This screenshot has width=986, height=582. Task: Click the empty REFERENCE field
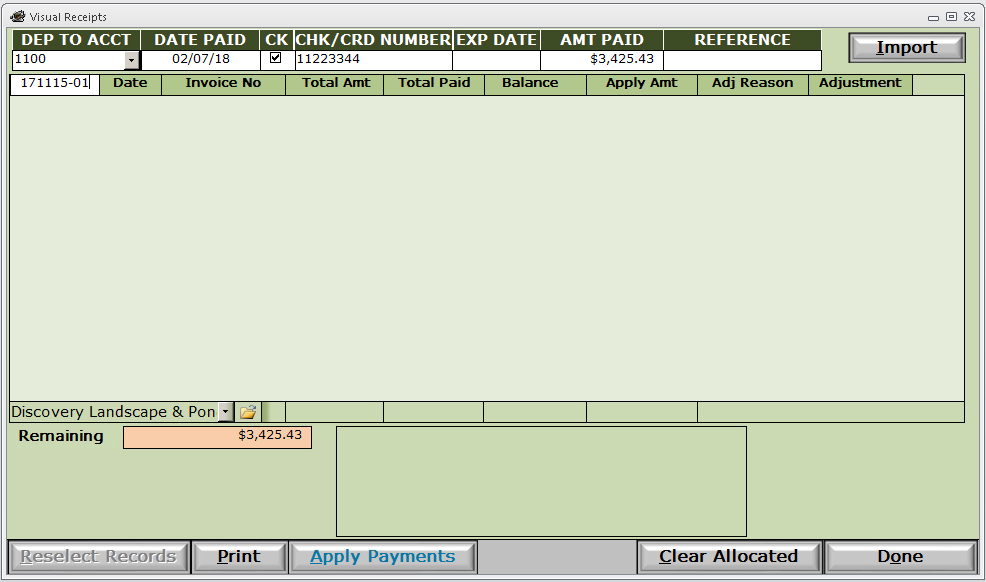743,60
